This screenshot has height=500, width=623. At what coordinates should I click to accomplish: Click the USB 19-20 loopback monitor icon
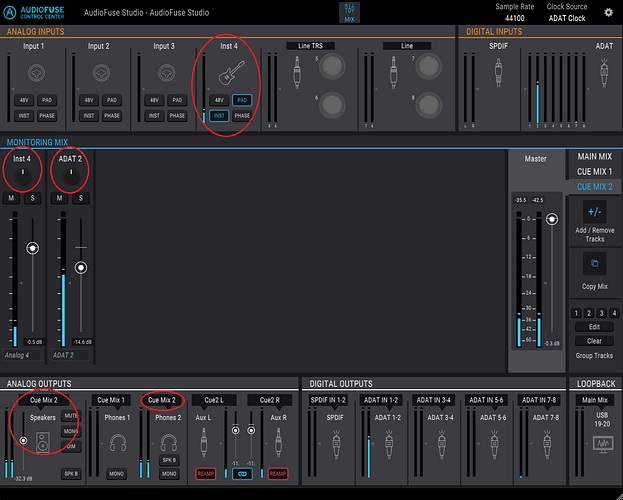tap(603, 444)
